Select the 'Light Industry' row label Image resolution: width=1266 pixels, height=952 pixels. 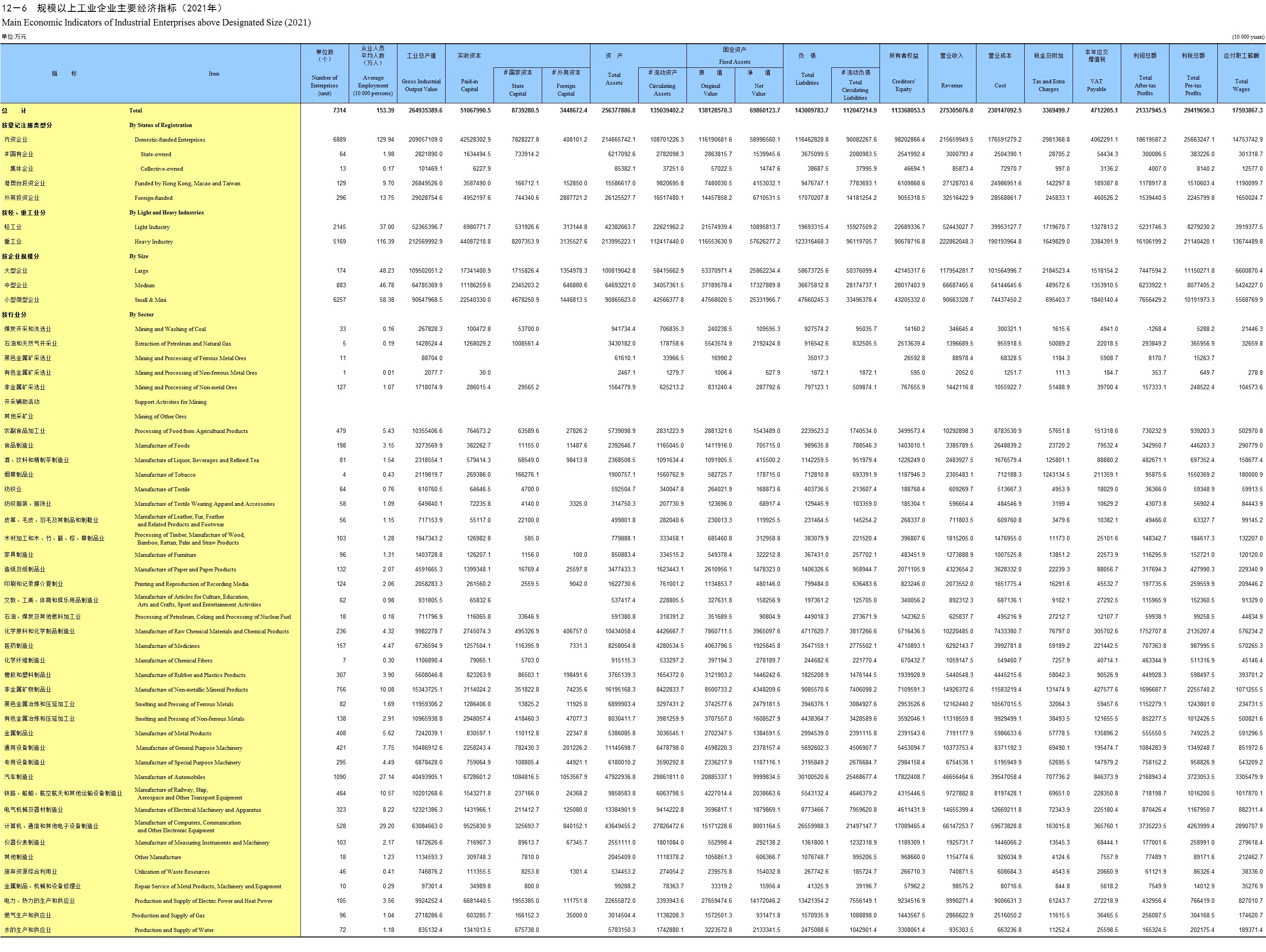(x=152, y=227)
